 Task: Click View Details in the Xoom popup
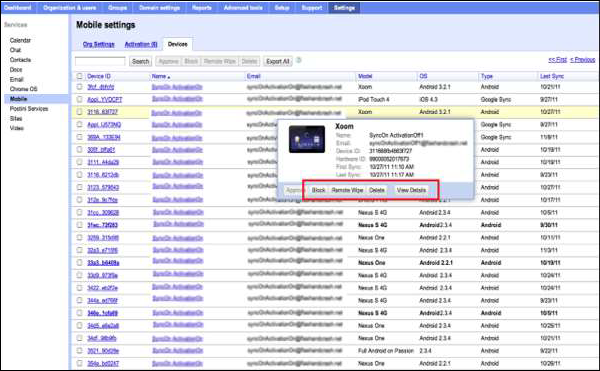pyautogui.click(x=411, y=190)
